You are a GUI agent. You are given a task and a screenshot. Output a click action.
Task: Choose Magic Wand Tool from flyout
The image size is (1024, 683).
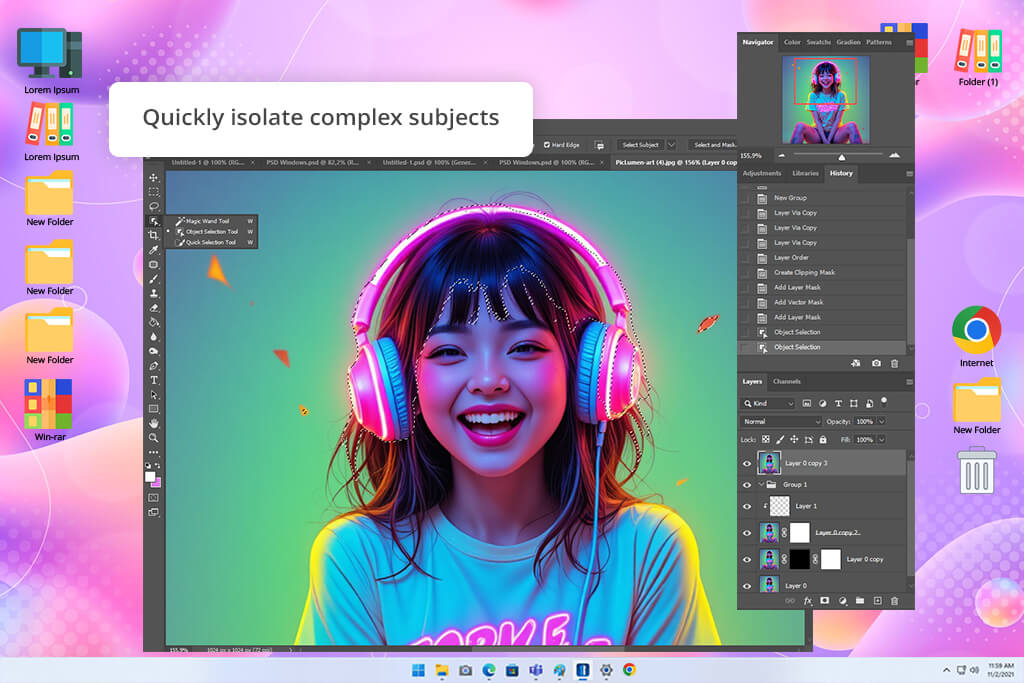[x=207, y=221]
